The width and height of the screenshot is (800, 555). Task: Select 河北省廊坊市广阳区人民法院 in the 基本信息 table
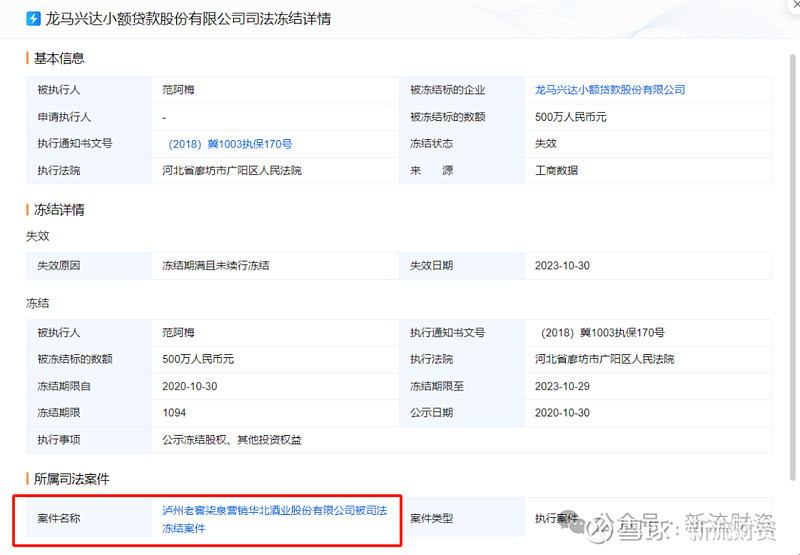[232, 170]
